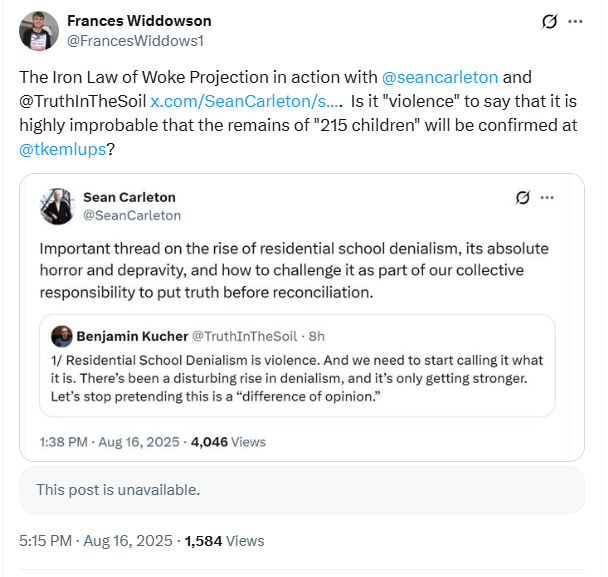Click the Benjamin Kucher display name
This screenshot has width=608, height=577.
132,337
